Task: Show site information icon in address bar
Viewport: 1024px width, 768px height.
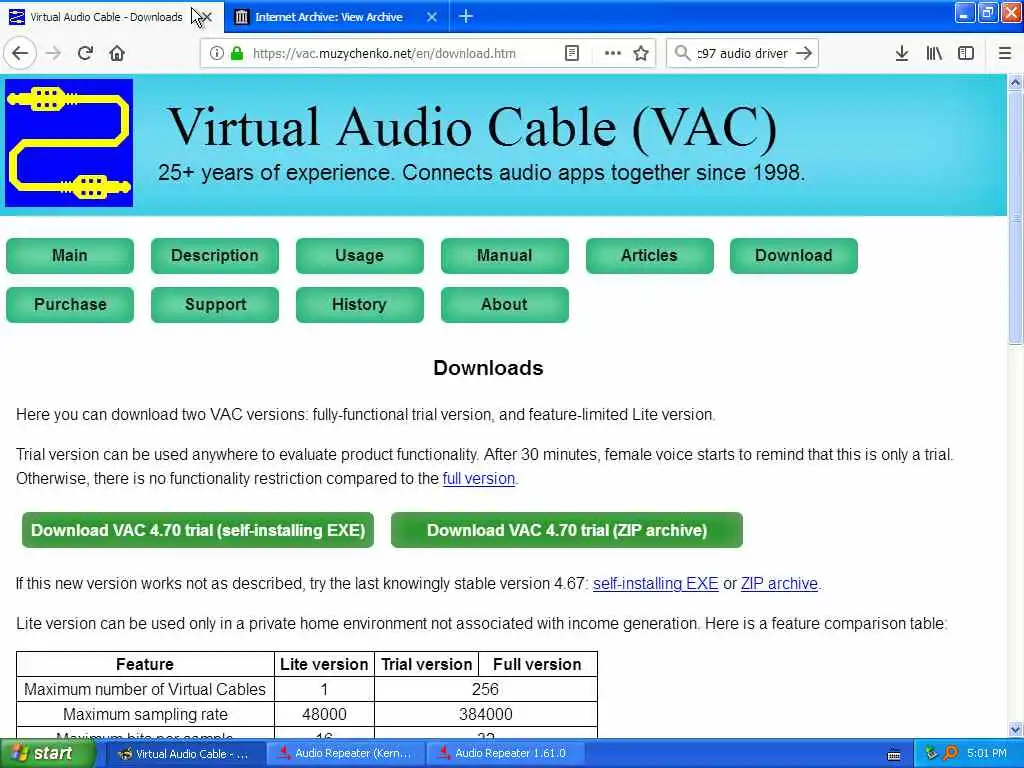Action: click(x=216, y=54)
